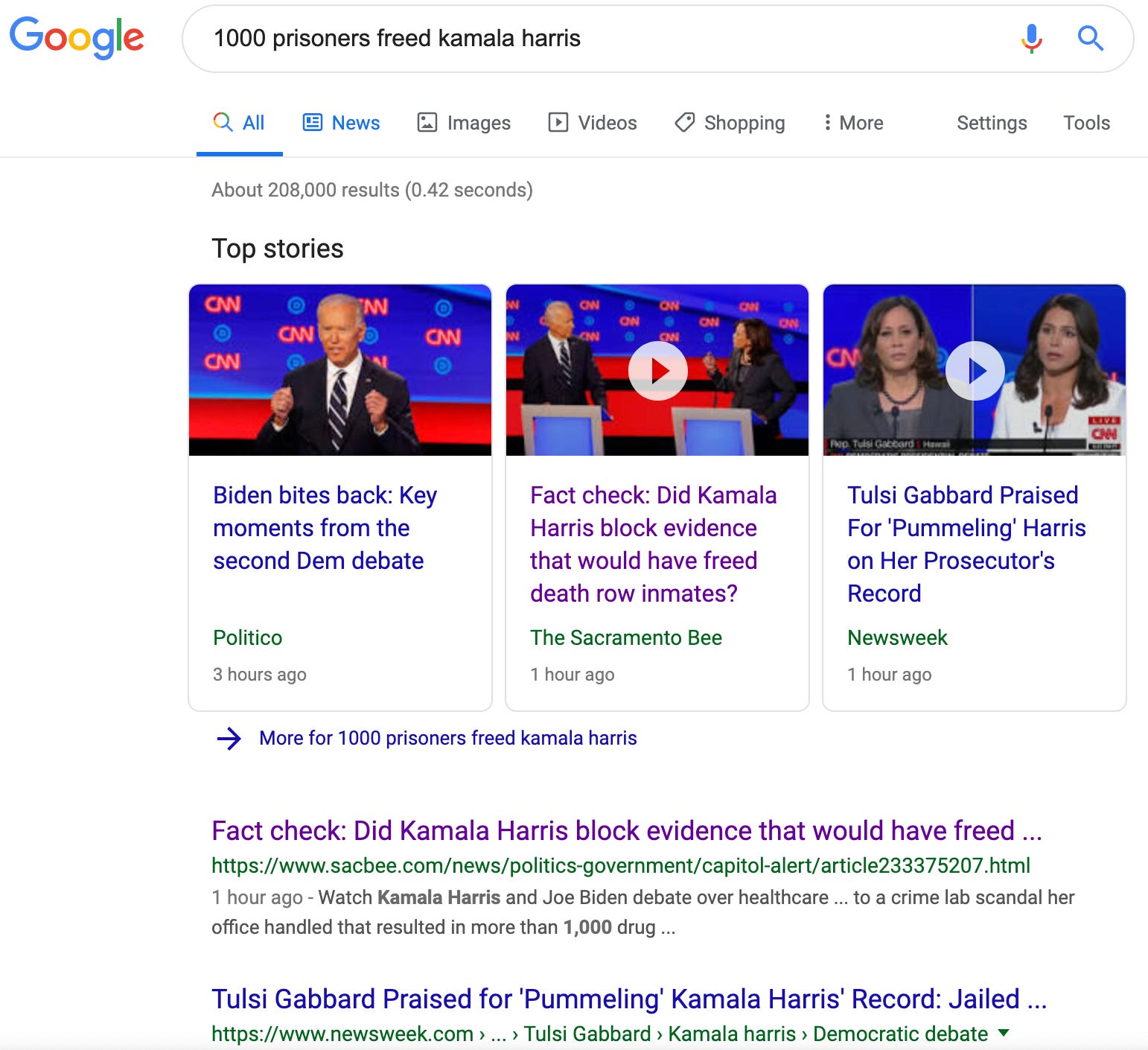
Task: Play the Biden and Harris debate video
Action: point(657,370)
